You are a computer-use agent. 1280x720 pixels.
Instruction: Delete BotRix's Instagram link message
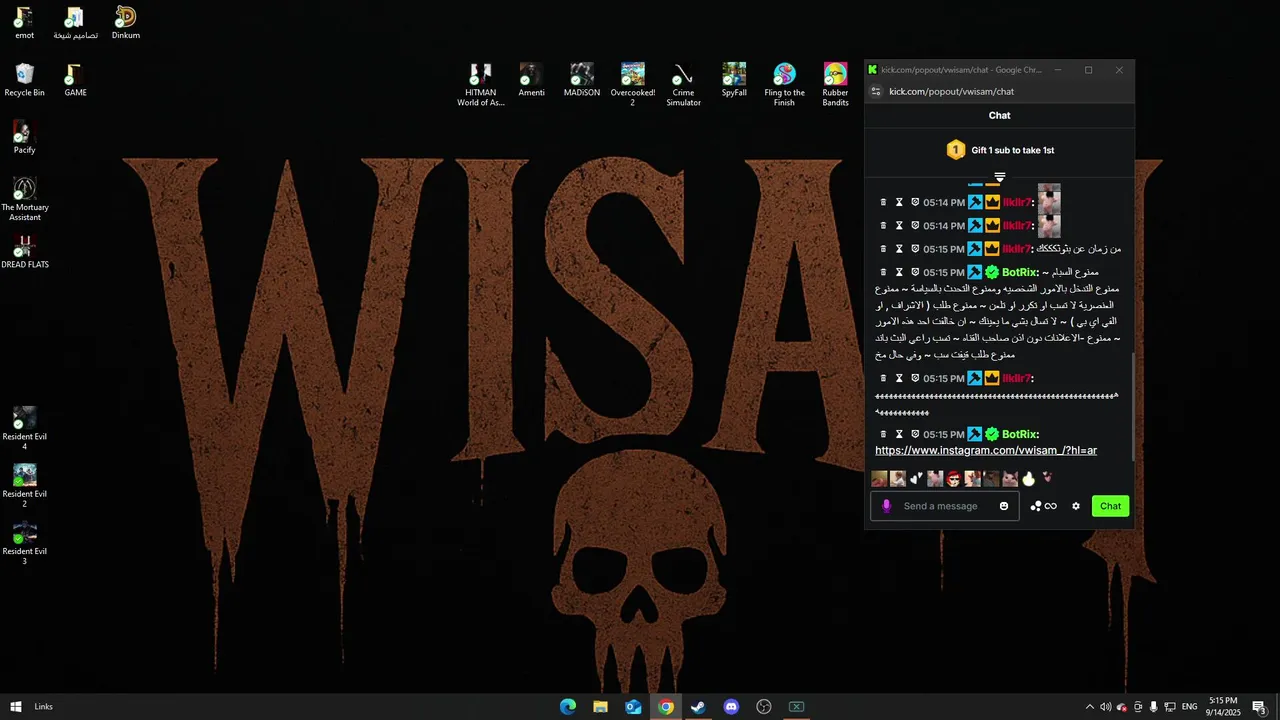883,434
